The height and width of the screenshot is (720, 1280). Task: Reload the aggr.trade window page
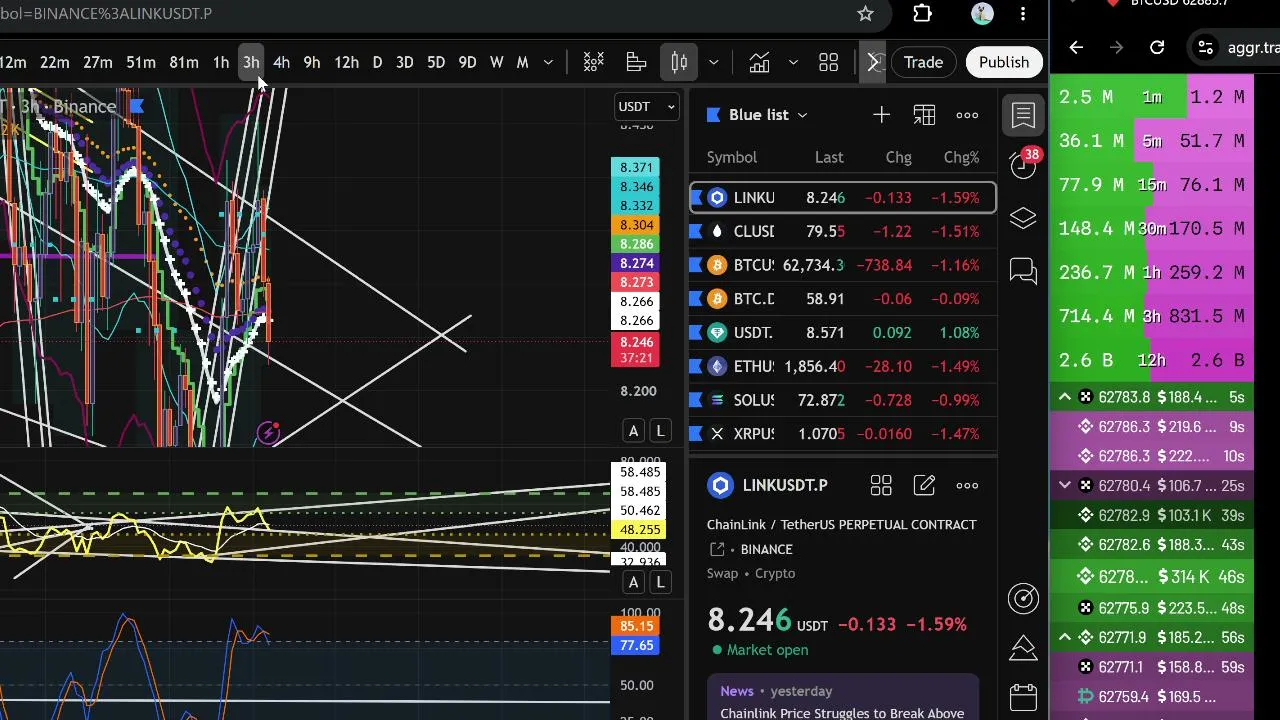[x=1157, y=47]
